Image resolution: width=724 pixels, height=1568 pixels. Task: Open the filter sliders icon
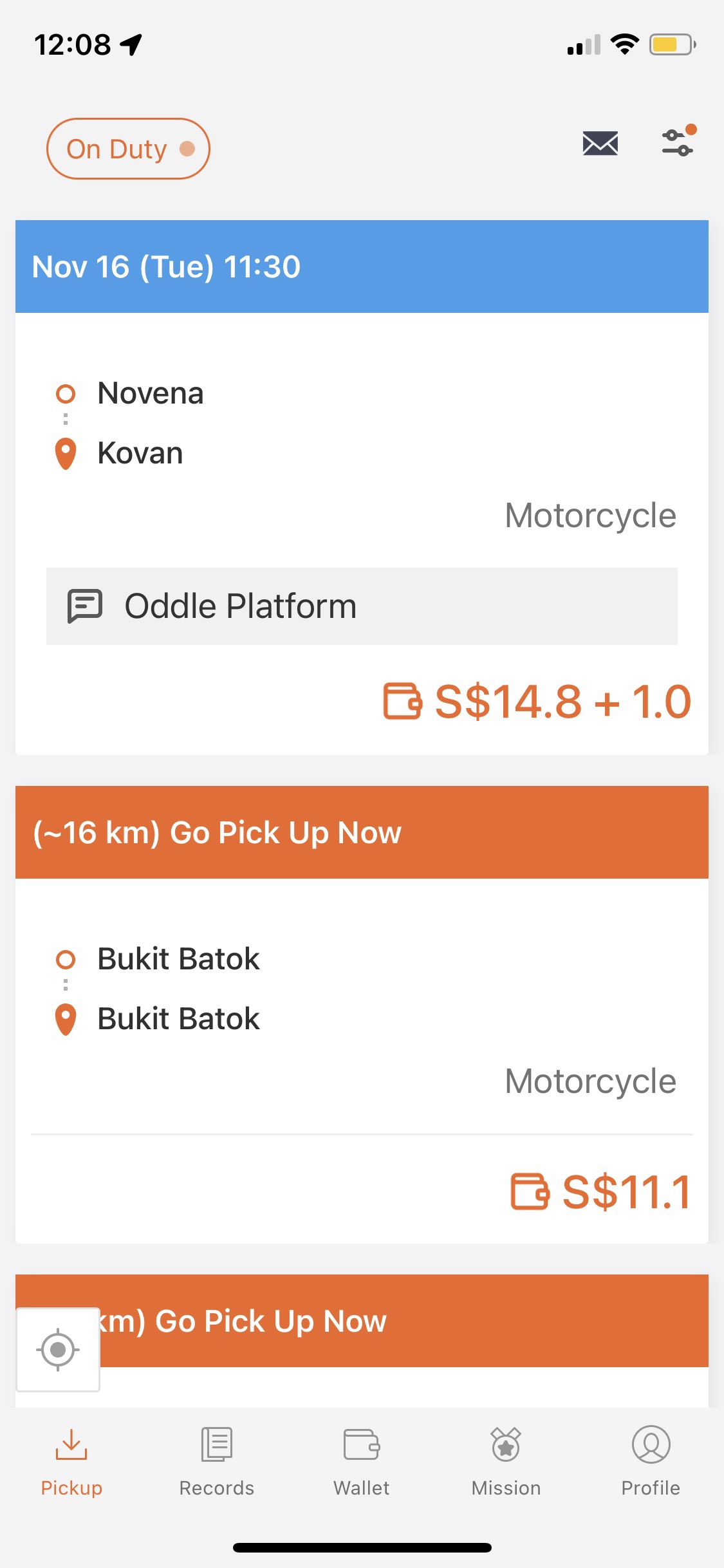pos(678,142)
